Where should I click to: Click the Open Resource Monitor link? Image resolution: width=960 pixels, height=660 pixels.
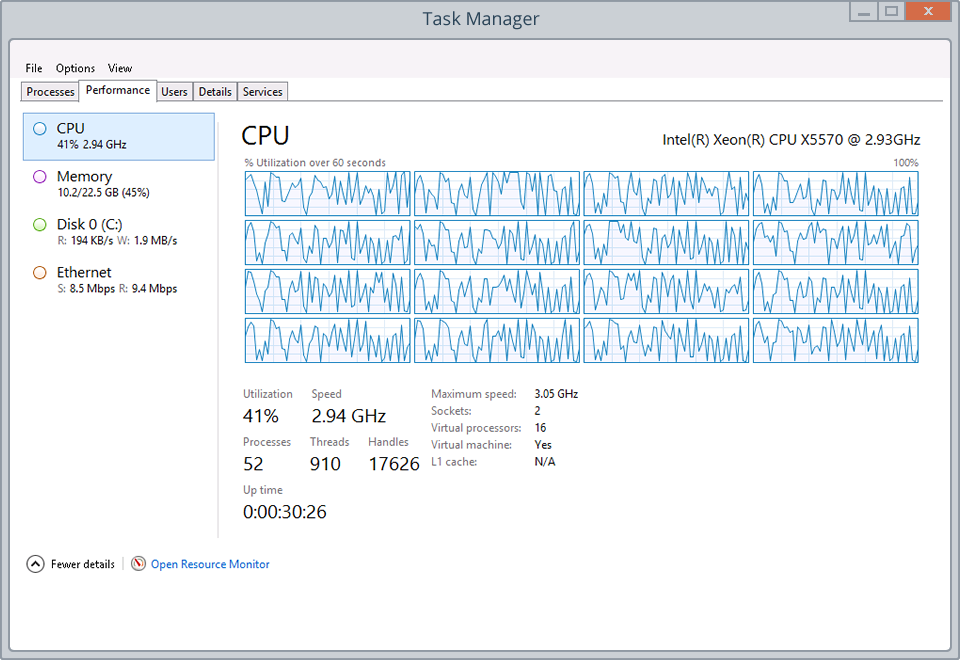click(x=210, y=564)
